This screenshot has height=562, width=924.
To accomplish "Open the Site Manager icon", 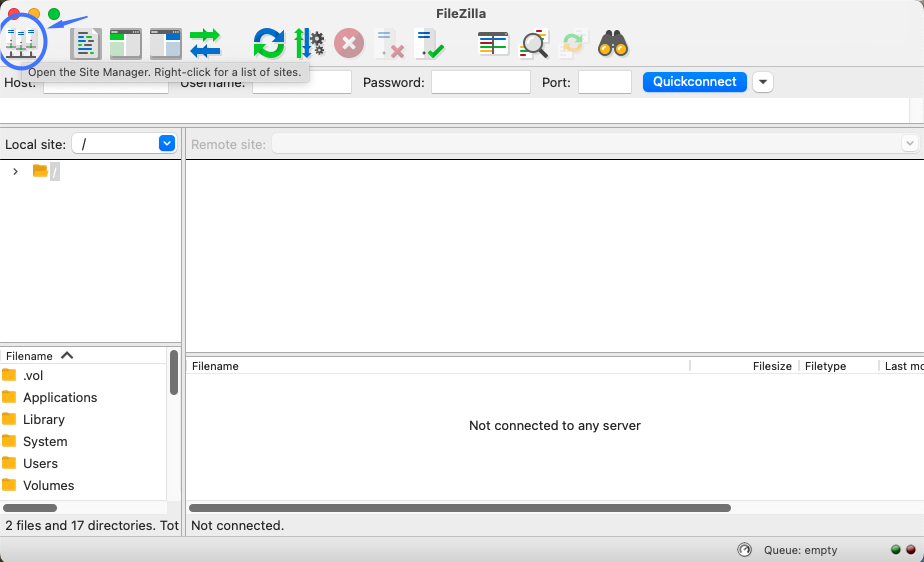I will pyautogui.click(x=21, y=43).
